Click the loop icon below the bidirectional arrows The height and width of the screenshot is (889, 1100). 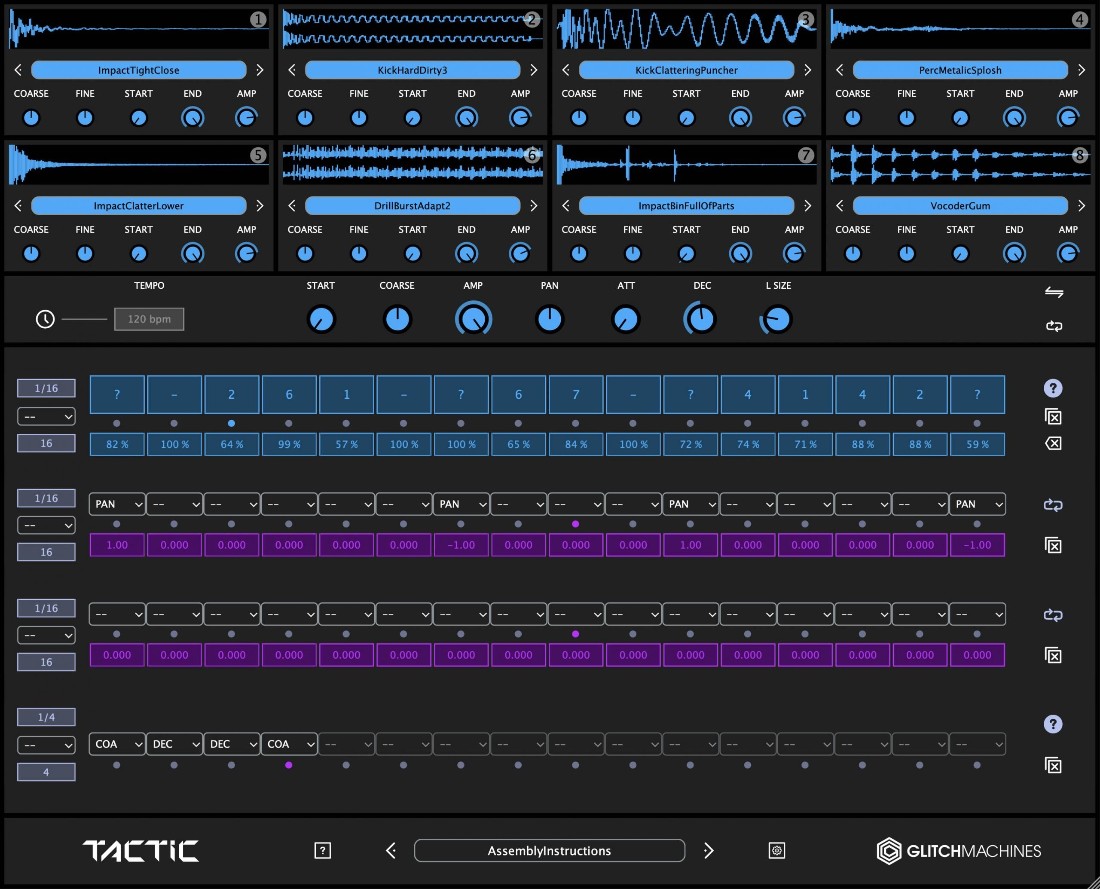pyautogui.click(x=1054, y=326)
